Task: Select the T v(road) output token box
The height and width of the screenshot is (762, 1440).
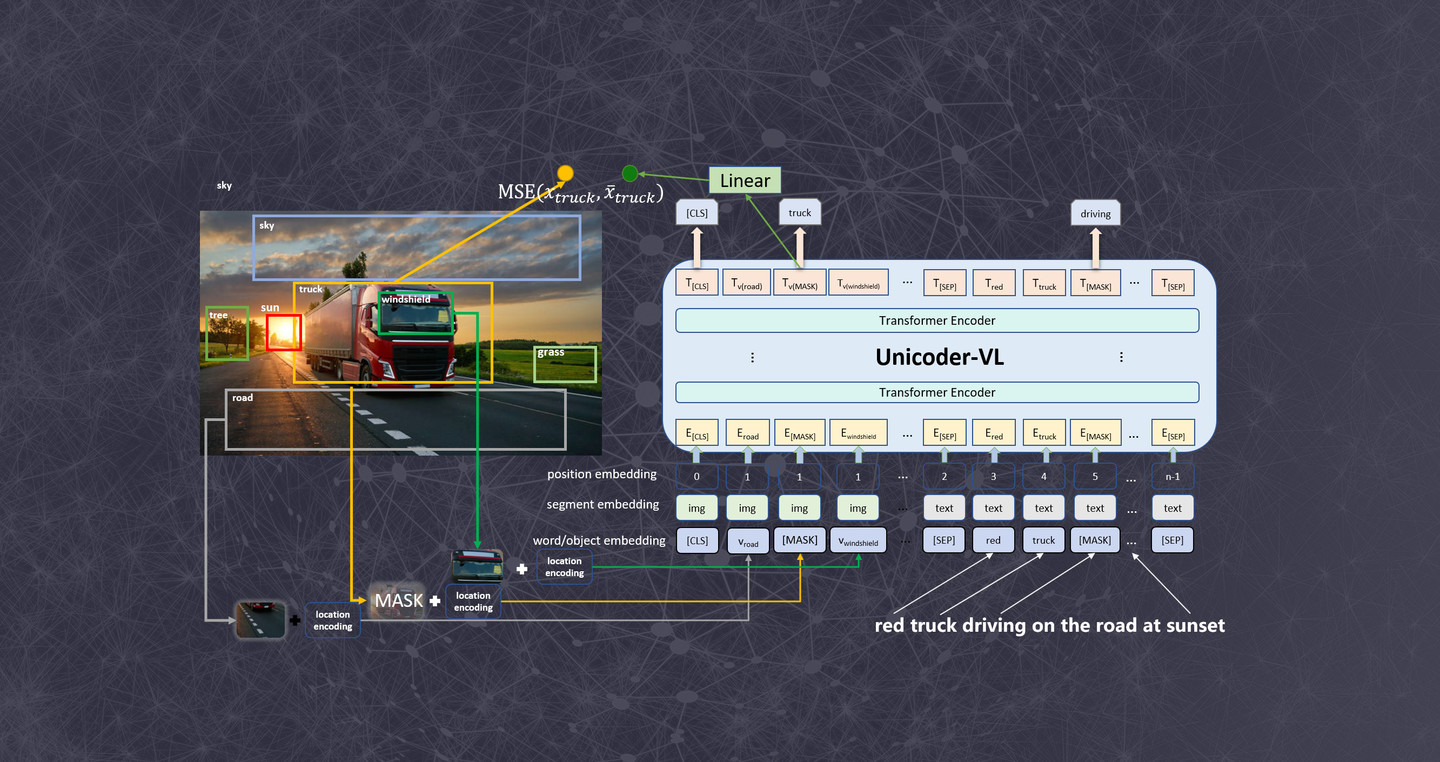Action: click(x=746, y=285)
